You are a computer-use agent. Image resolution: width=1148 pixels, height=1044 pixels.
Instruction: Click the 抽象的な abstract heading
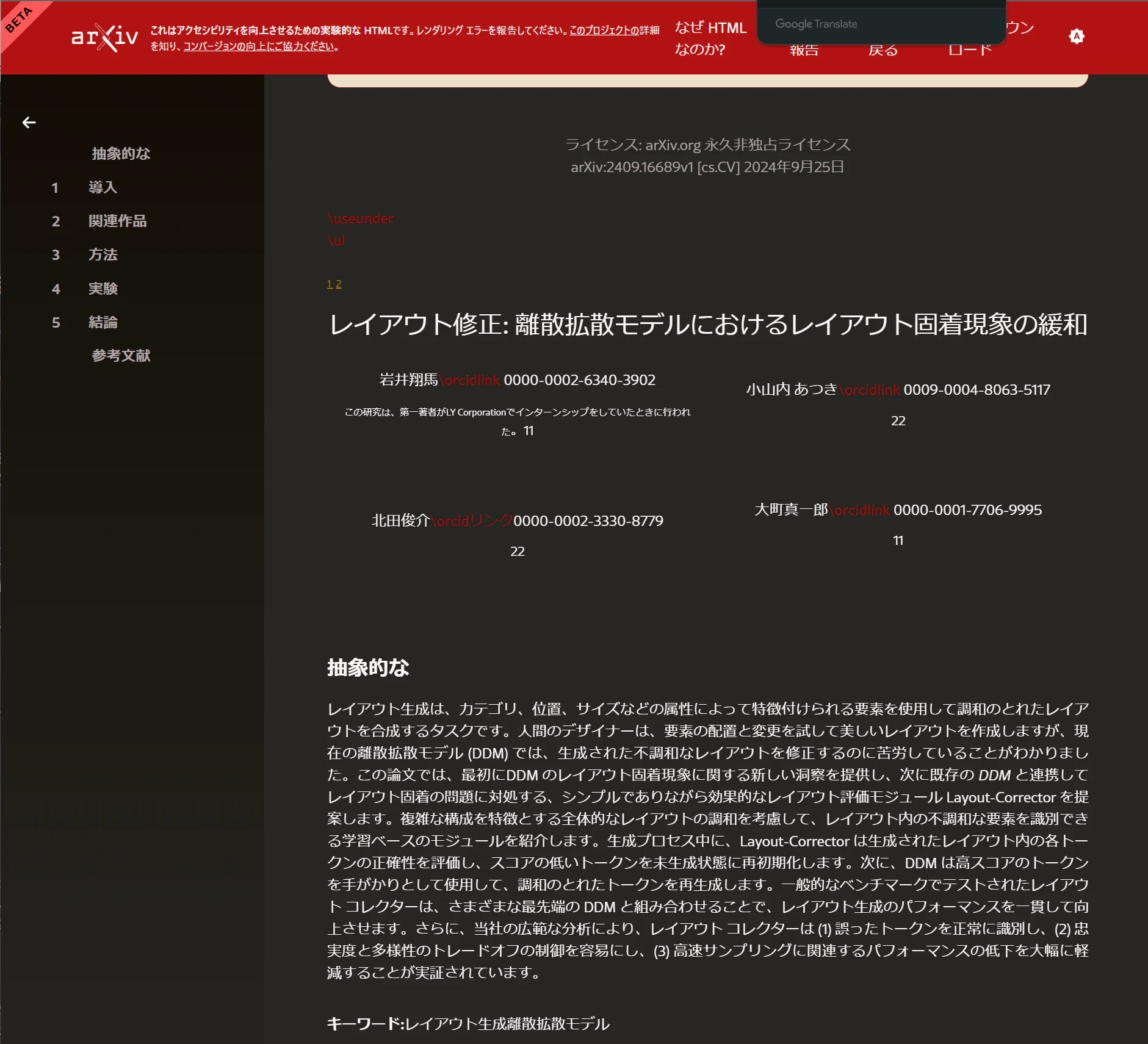click(368, 668)
